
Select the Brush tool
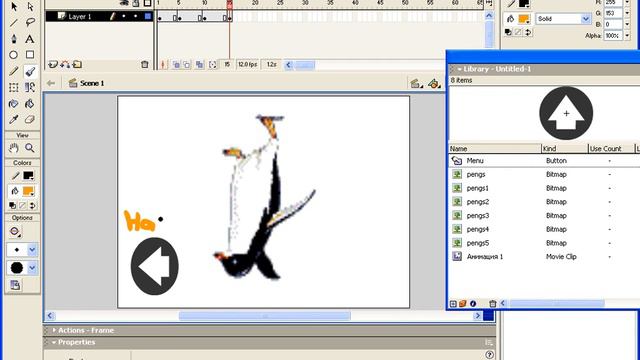[x=30, y=71]
